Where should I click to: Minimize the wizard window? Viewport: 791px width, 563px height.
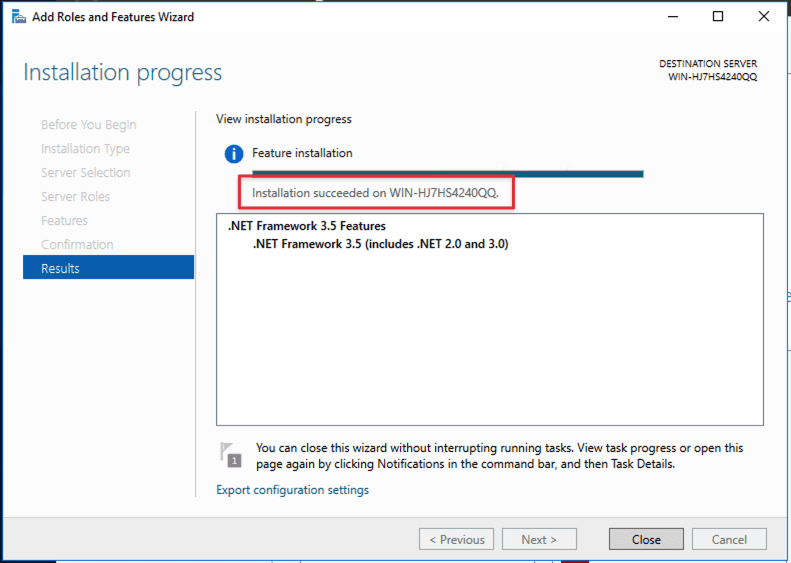tap(671, 17)
